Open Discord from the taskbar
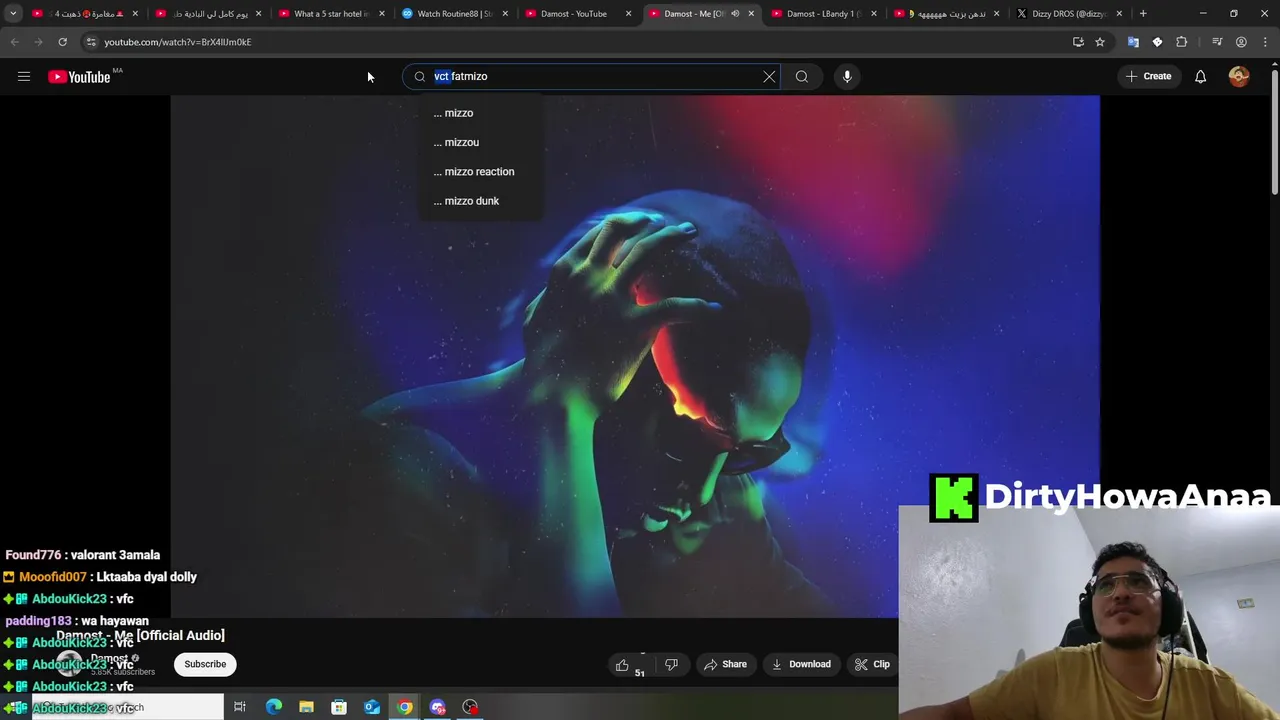1280x720 pixels. coord(437,707)
